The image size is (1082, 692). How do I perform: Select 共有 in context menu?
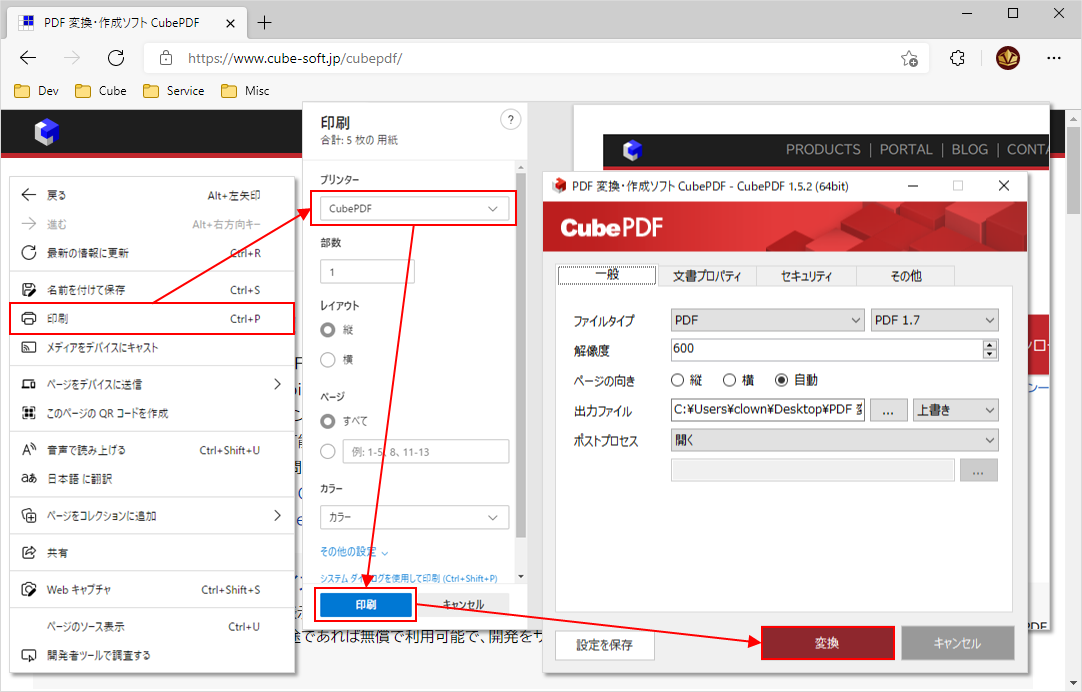click(x=152, y=553)
